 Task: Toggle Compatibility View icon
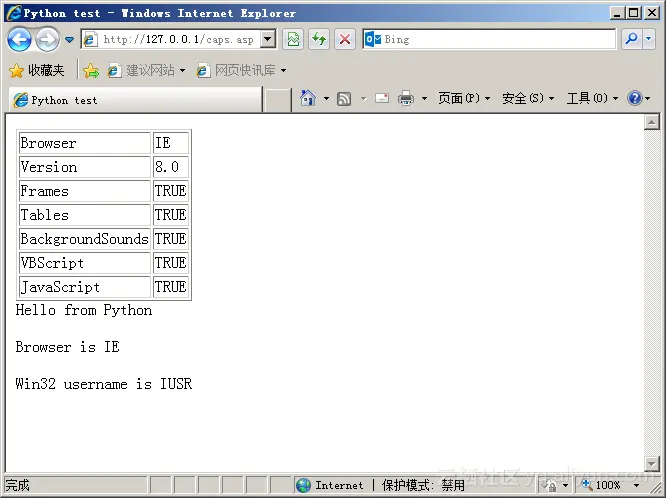[293, 40]
